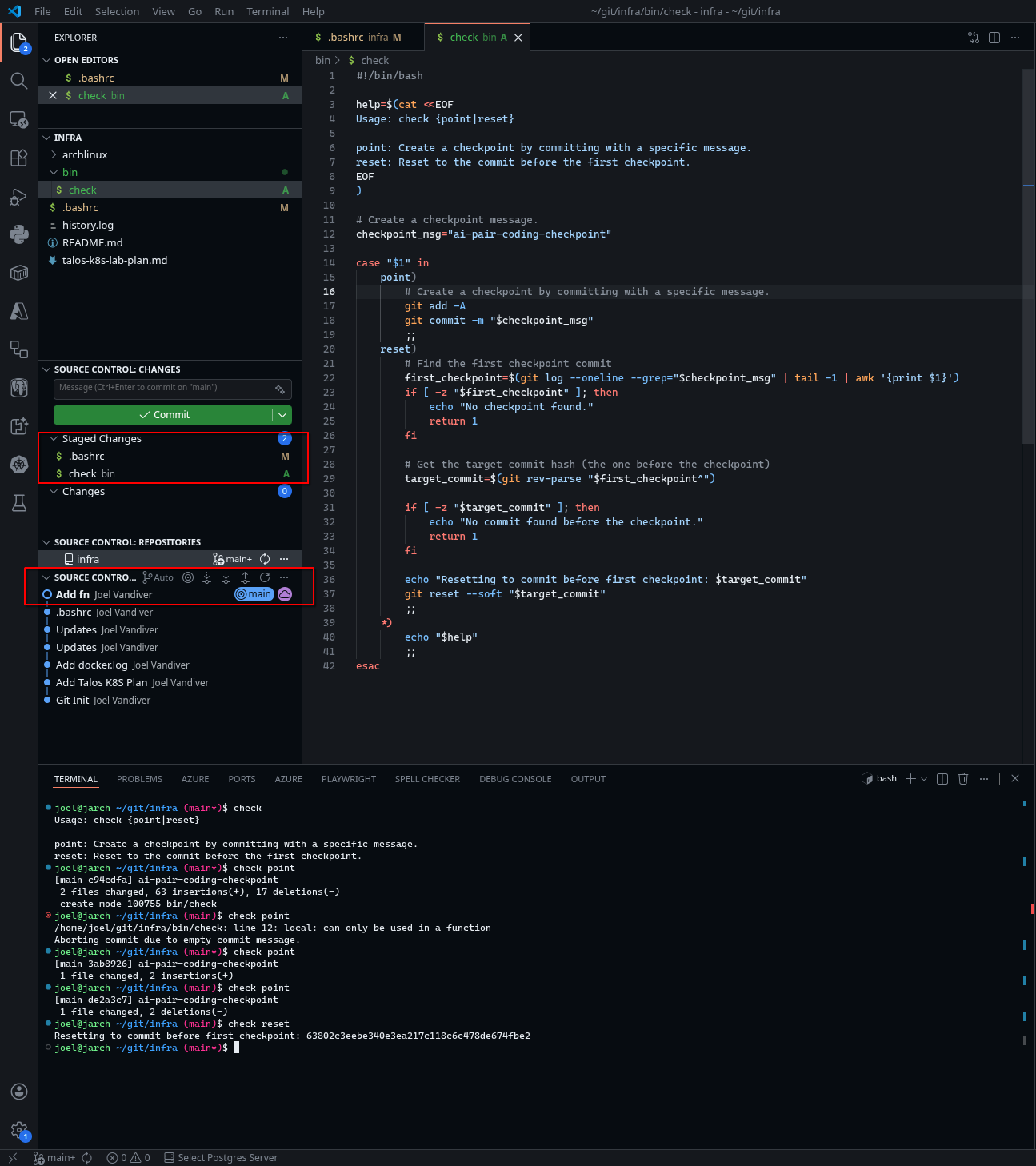
Task: Split the terminal pane
Action: click(x=942, y=779)
